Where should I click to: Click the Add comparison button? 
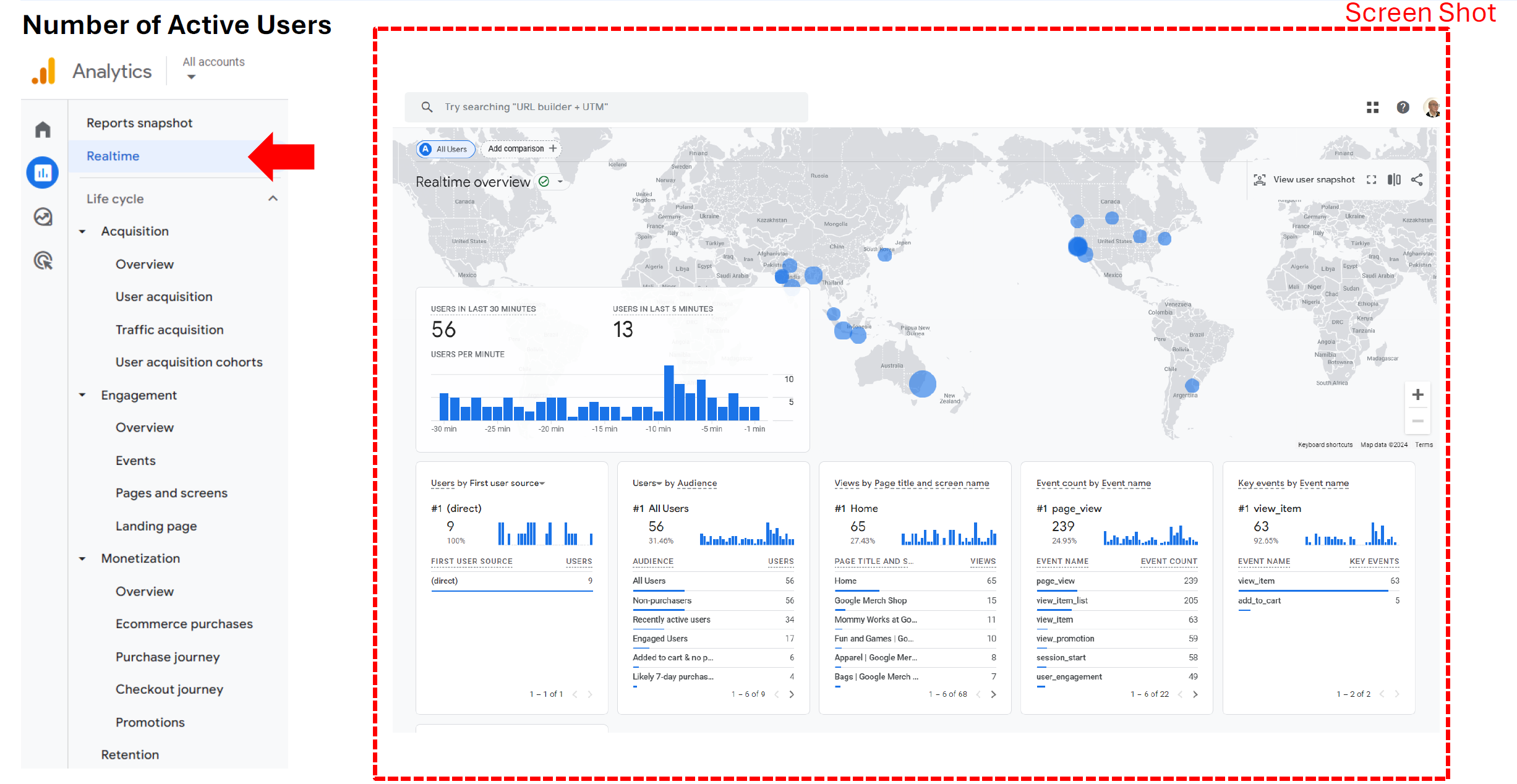click(521, 149)
